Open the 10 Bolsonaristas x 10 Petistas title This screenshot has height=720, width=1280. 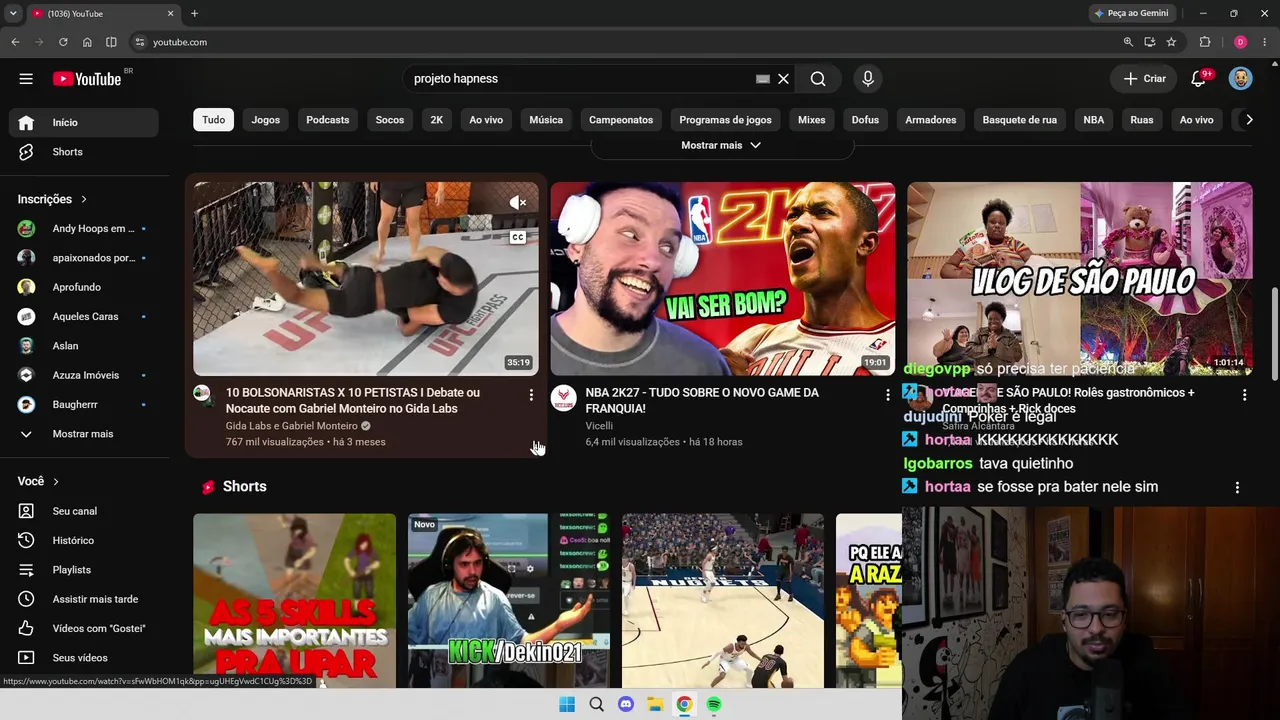pyautogui.click(x=353, y=401)
